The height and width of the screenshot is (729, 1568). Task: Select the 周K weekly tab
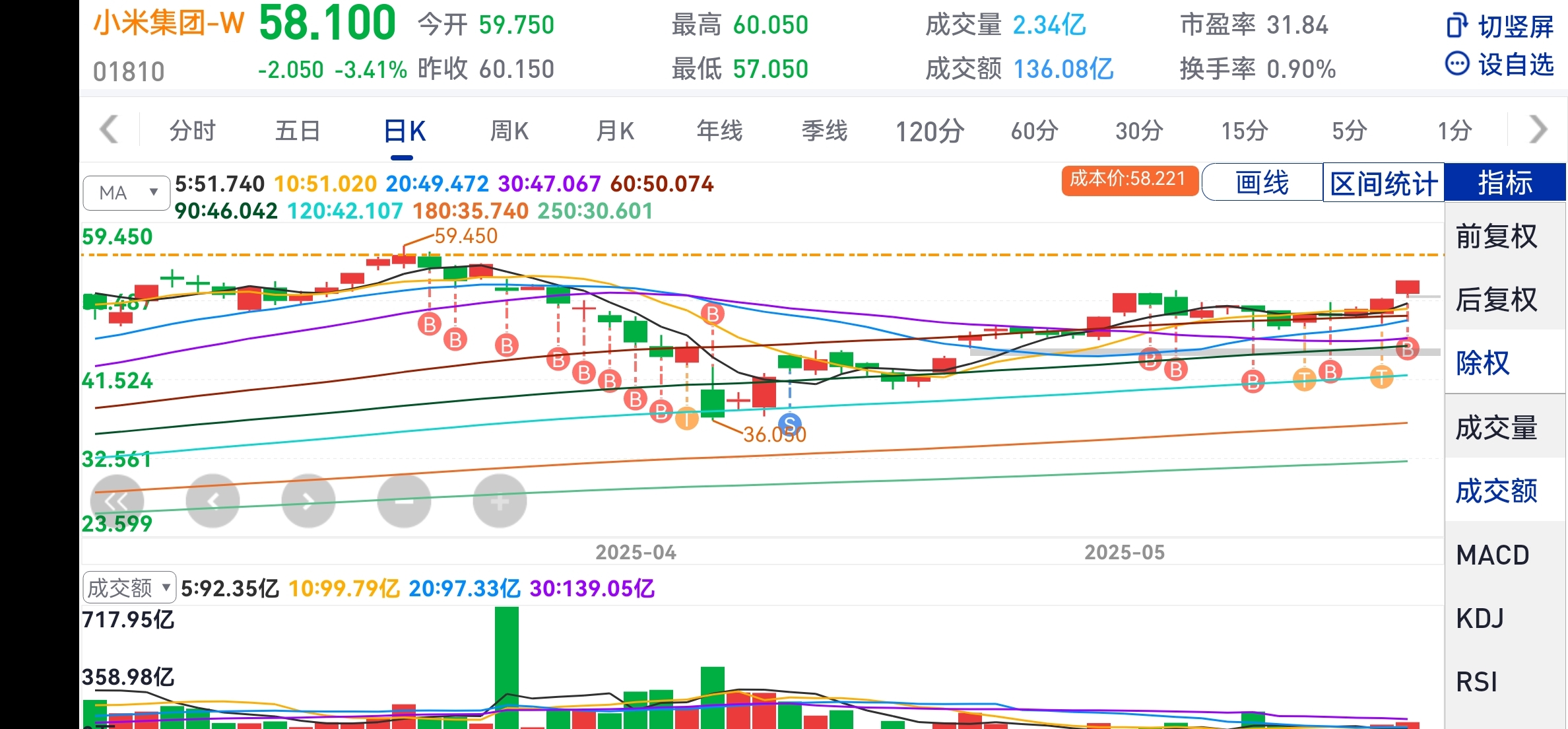tap(509, 131)
